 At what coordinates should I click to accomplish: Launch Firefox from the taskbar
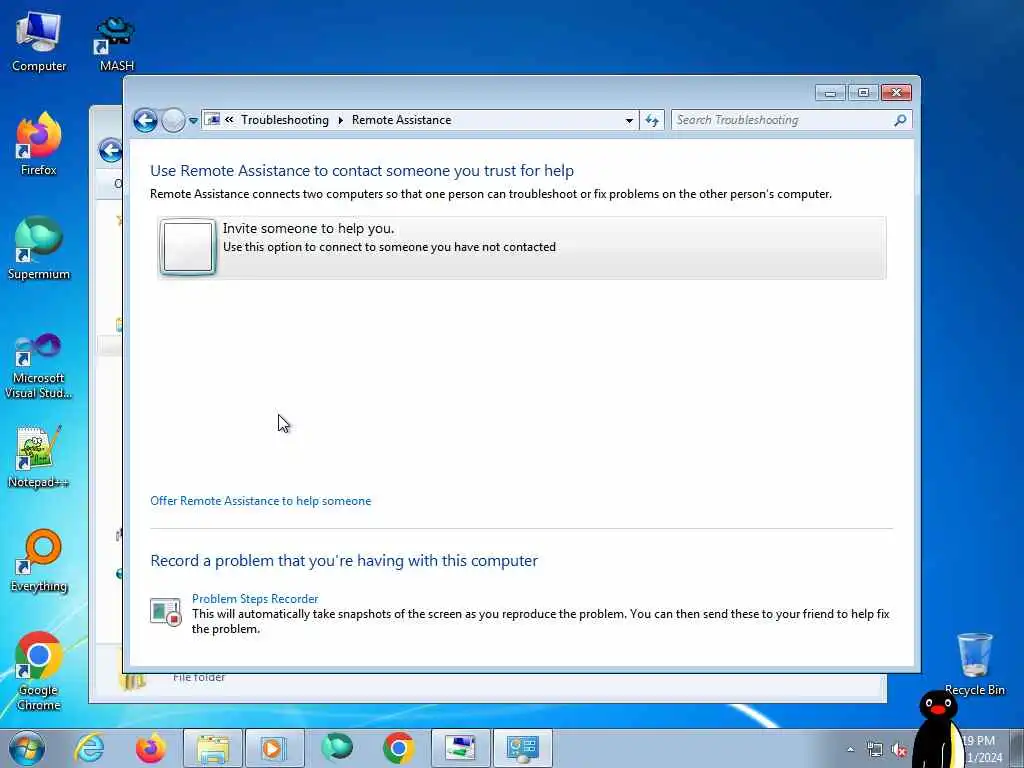[150, 748]
